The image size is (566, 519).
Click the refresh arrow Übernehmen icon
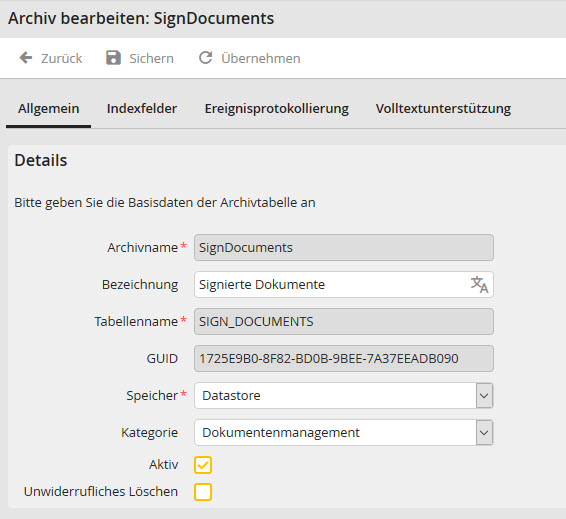point(205,58)
